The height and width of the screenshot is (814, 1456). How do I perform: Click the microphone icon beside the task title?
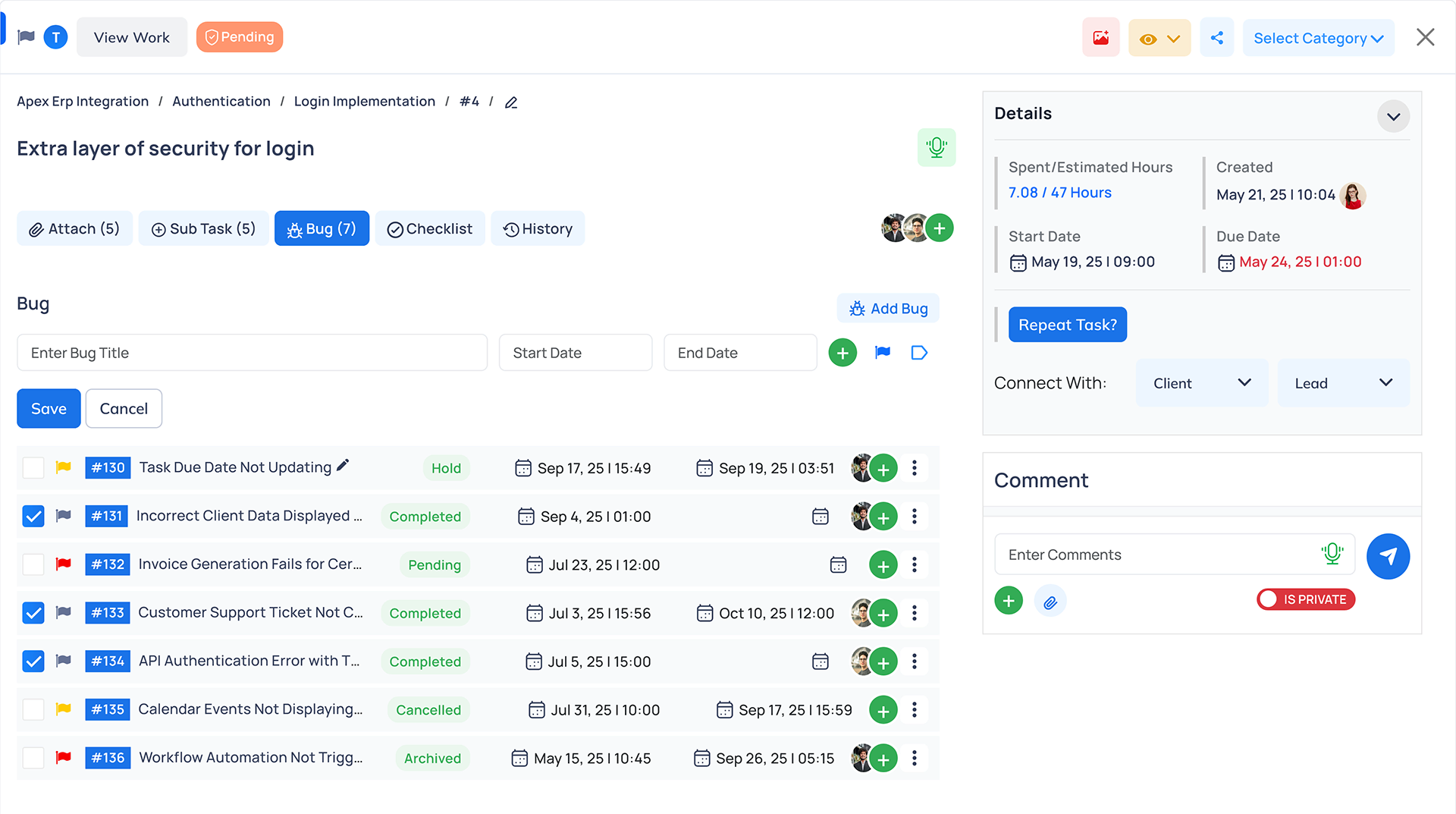click(x=936, y=147)
